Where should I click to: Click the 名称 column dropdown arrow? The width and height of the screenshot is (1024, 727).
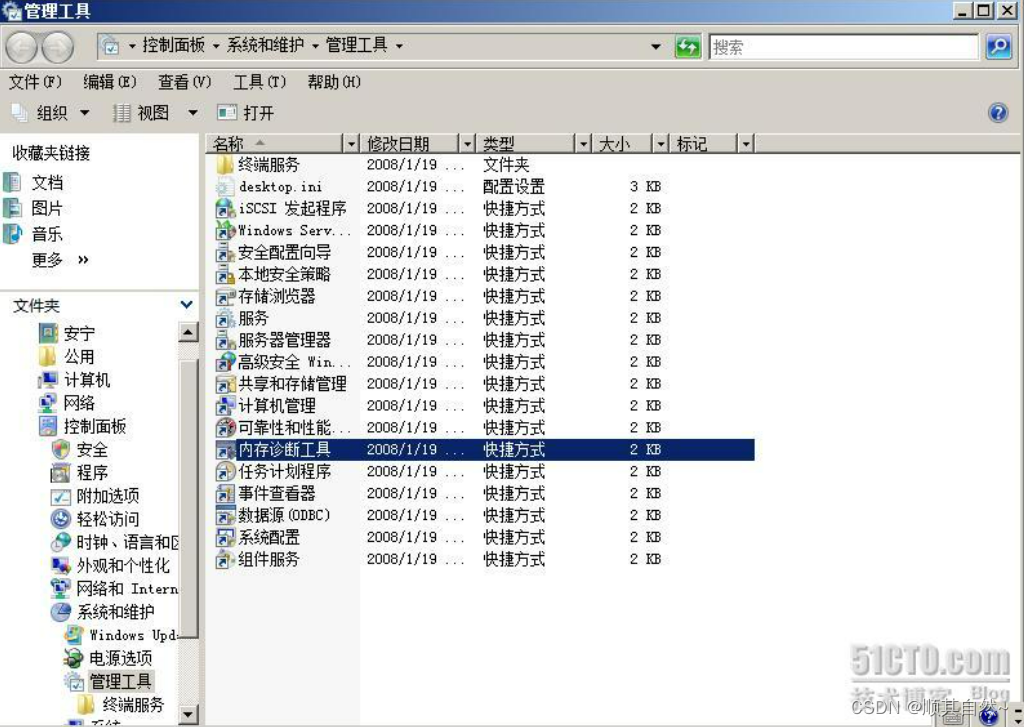[352, 143]
